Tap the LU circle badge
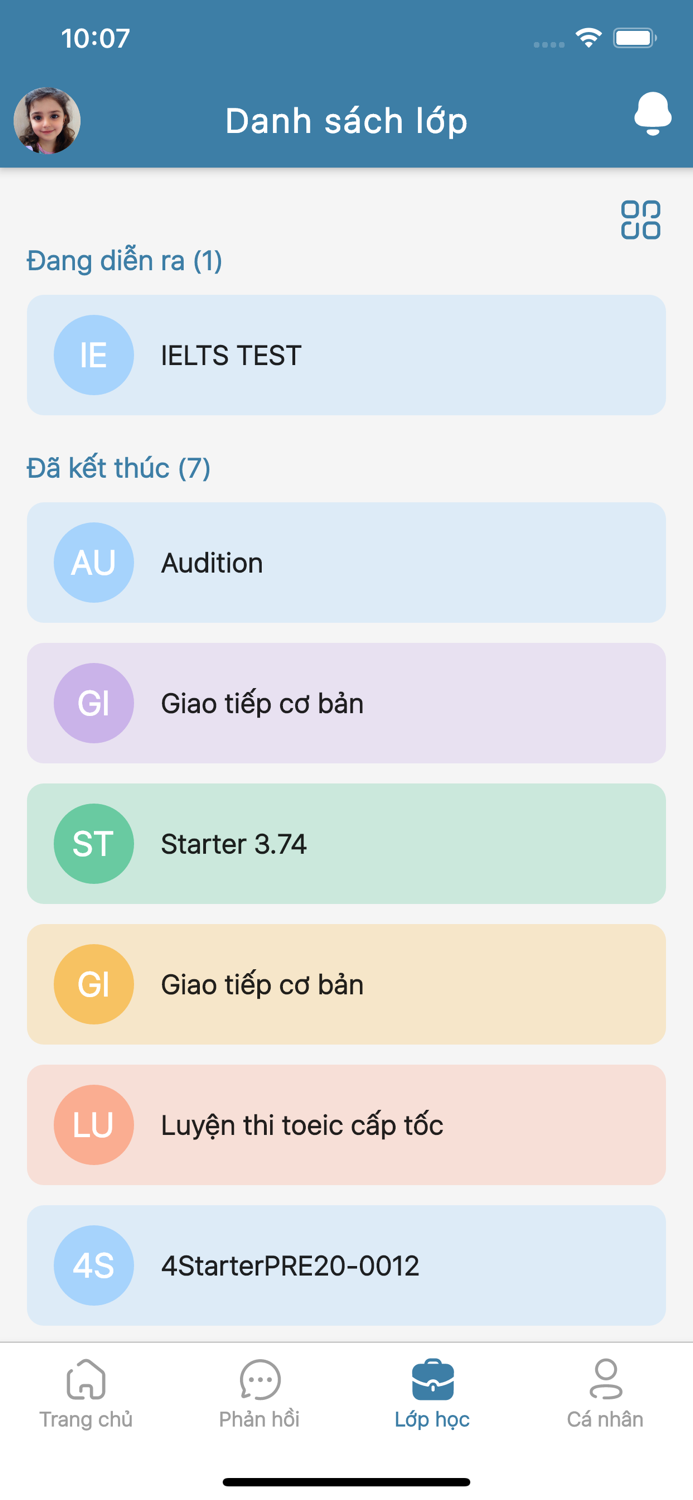This screenshot has width=693, height=1500. [93, 1125]
